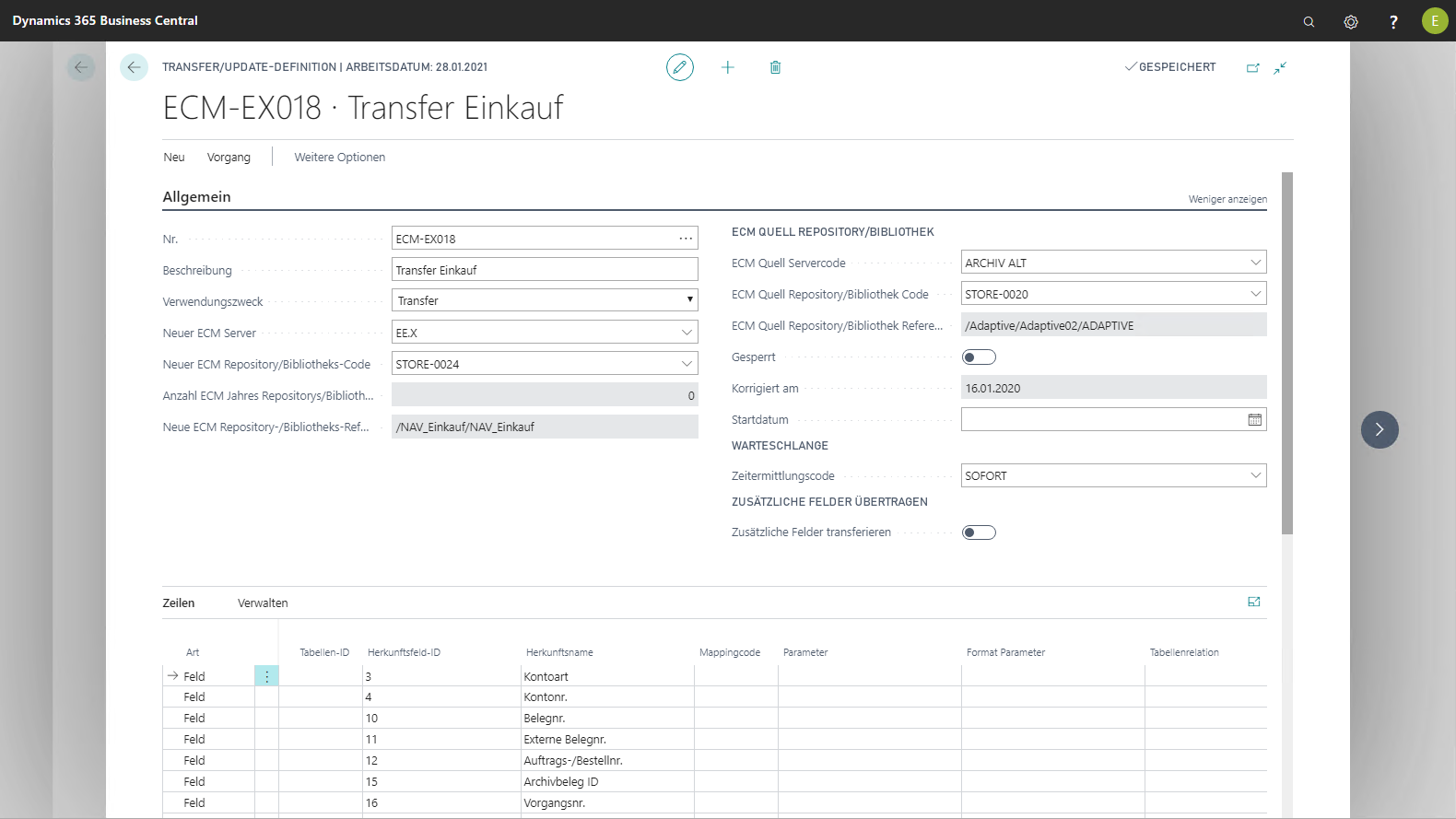Toggle Zusätzliche Felder transferieren switch

click(979, 532)
